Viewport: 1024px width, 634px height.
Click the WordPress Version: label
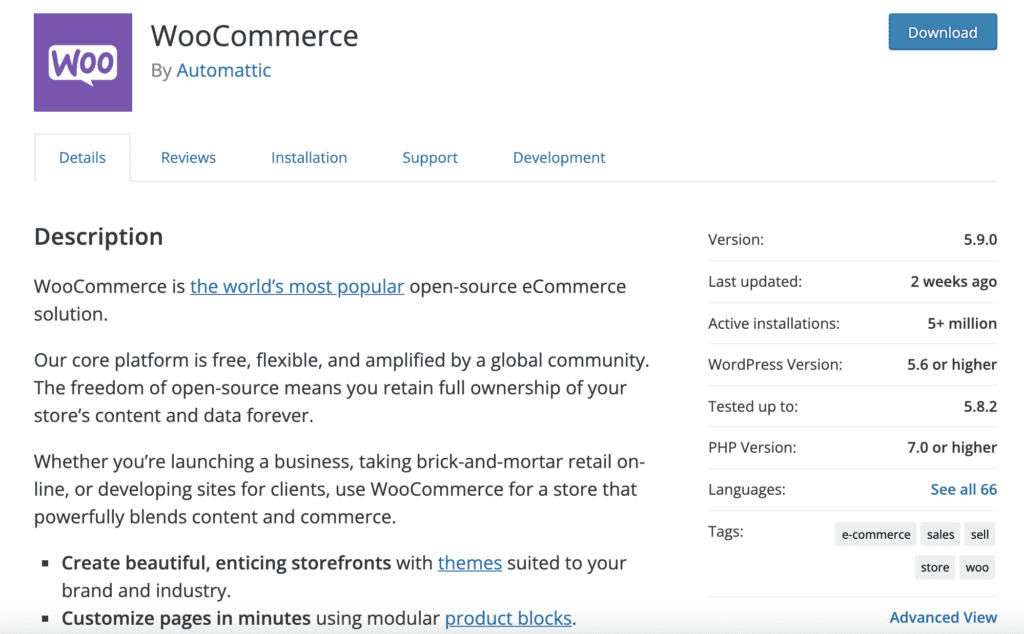pyautogui.click(x=775, y=364)
